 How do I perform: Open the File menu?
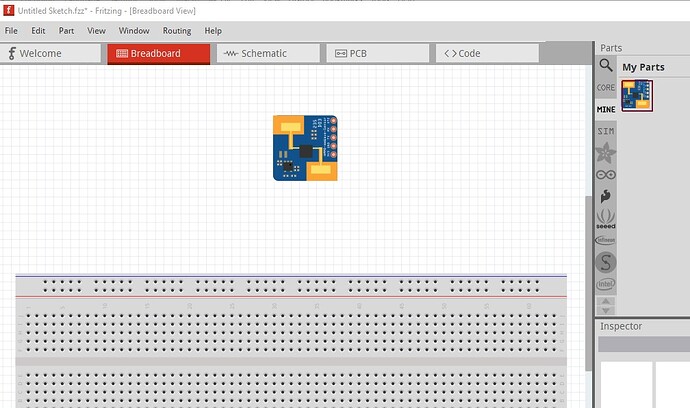12,31
